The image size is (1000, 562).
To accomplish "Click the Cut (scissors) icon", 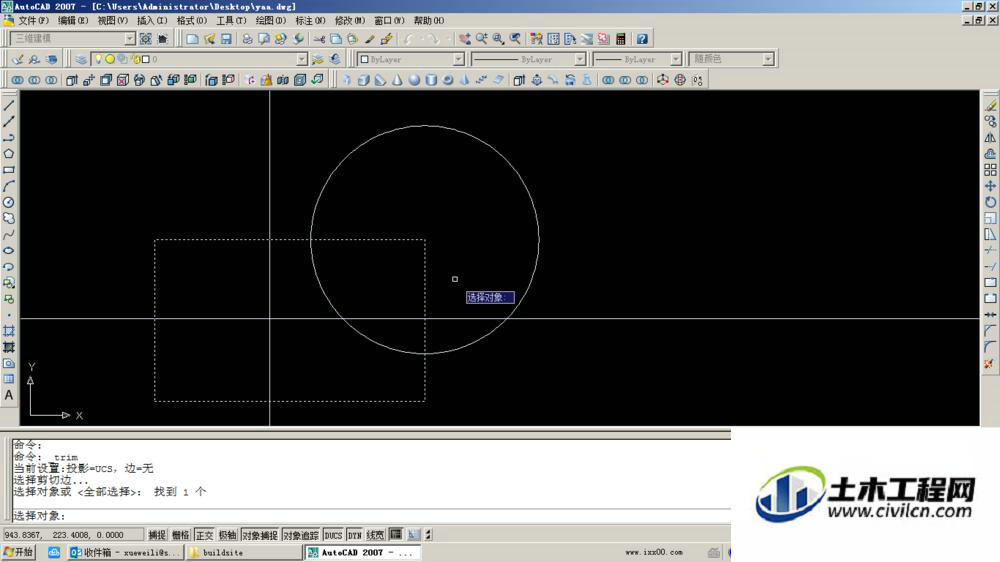I will click(319, 39).
